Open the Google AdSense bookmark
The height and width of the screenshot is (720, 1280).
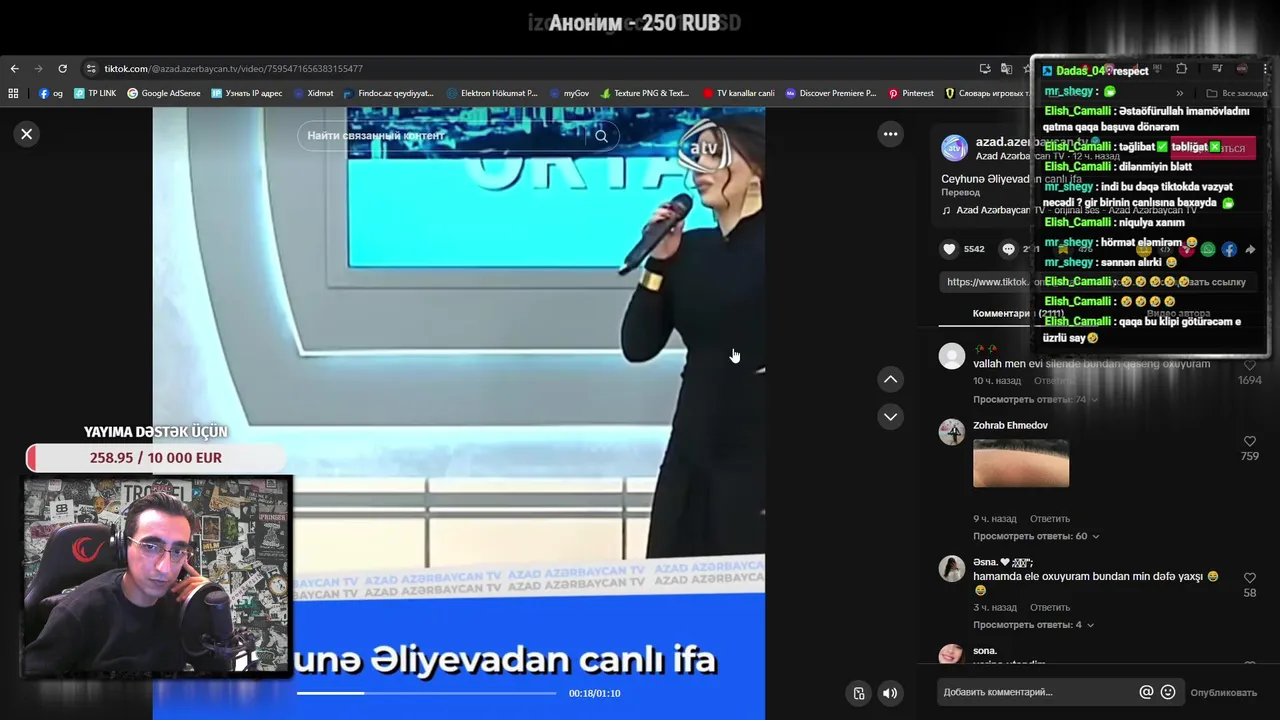tap(164, 93)
